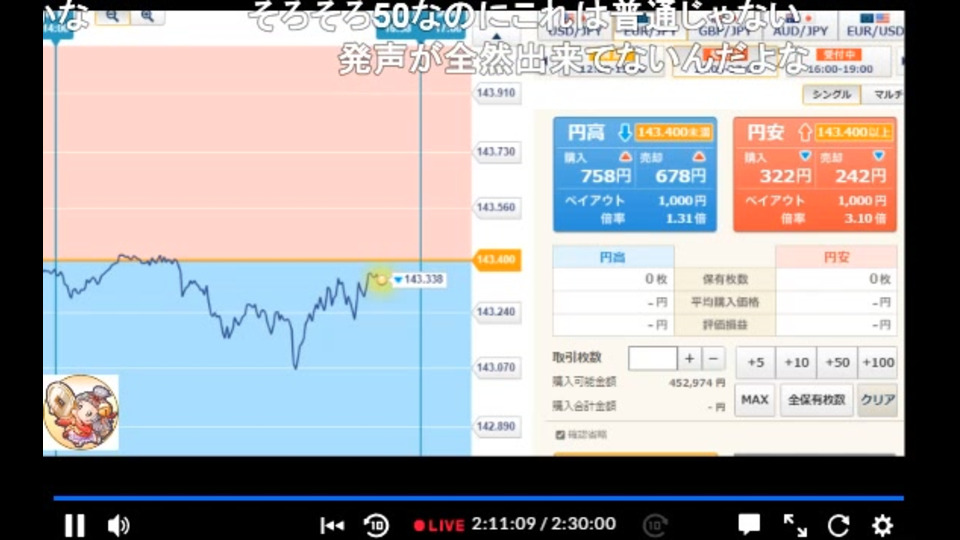Rewind 10 seconds
Viewport: 960px width, 540px height.
[x=376, y=525]
